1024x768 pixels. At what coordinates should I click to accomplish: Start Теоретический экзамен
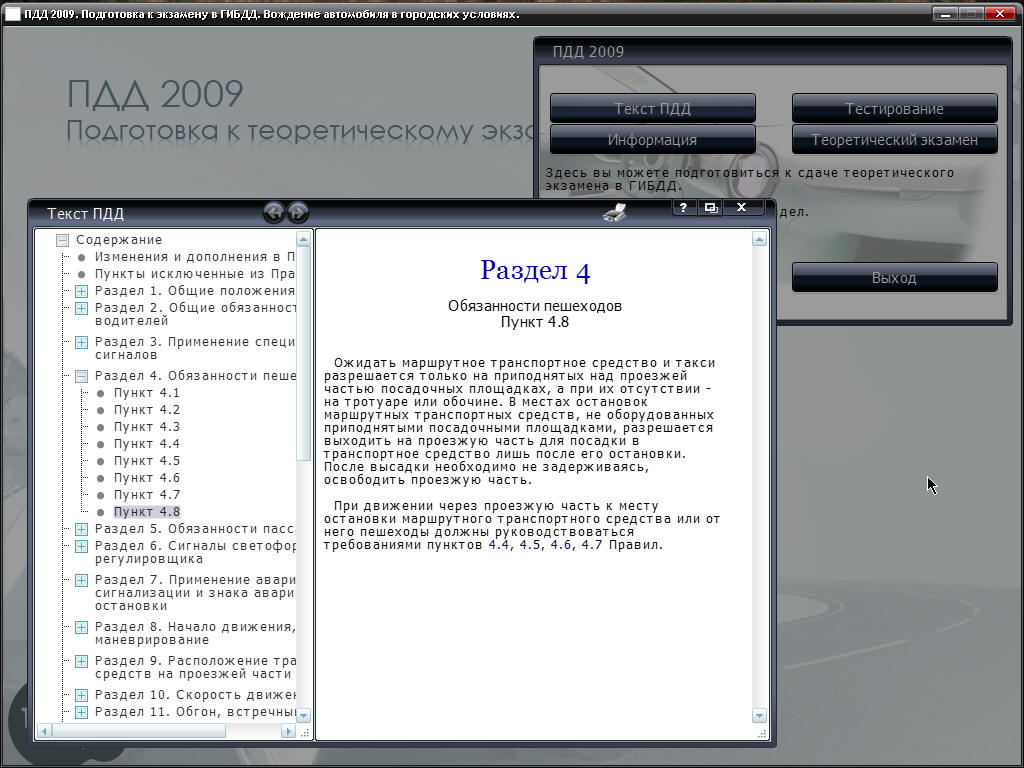pos(894,139)
